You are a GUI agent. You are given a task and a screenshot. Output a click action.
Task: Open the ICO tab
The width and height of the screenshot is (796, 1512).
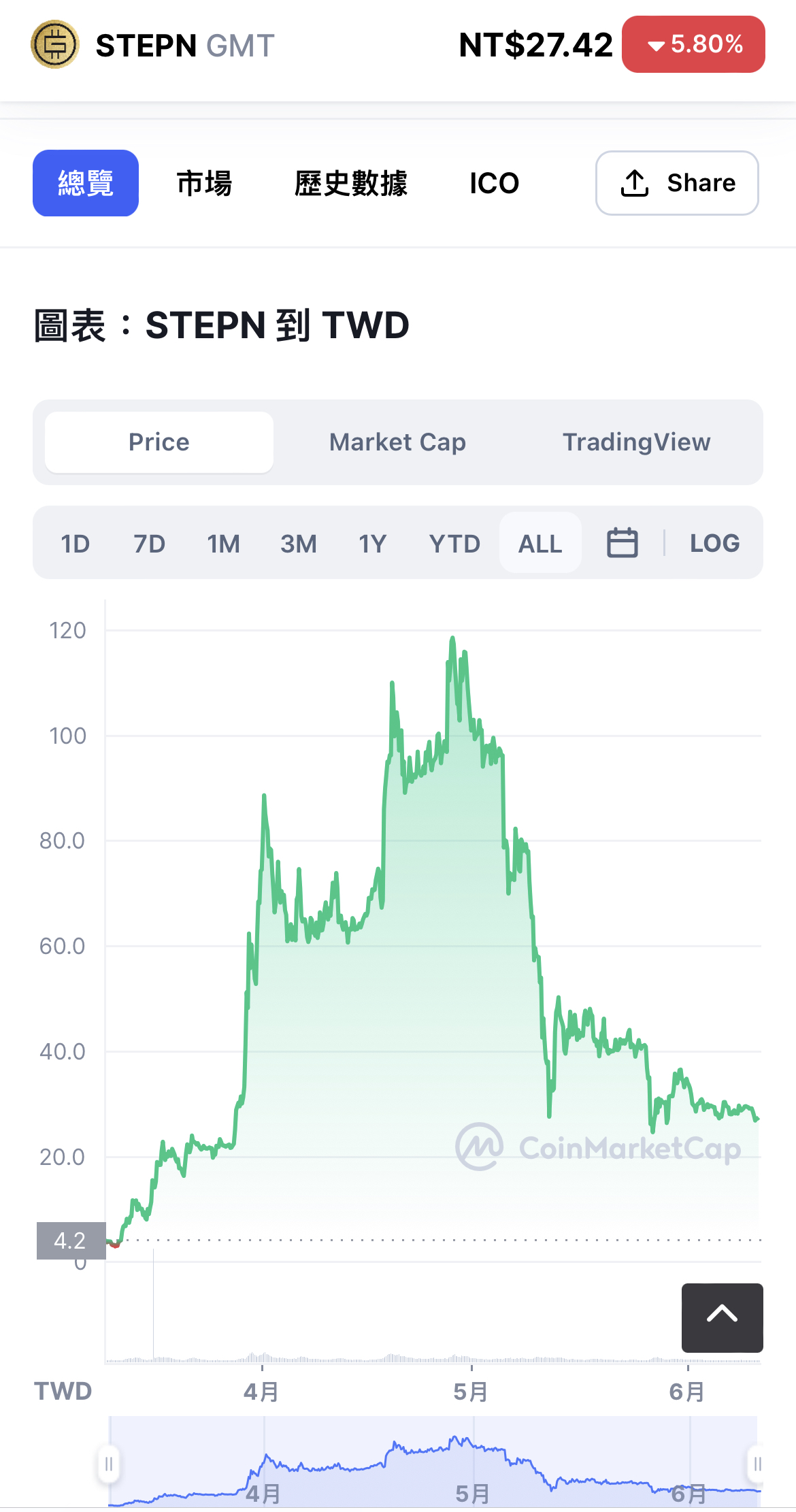tap(494, 183)
